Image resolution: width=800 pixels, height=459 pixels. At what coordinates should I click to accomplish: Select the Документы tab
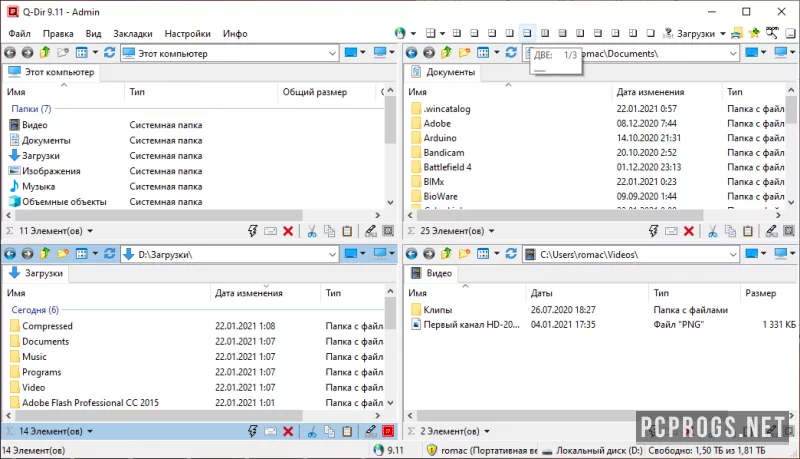point(443,72)
